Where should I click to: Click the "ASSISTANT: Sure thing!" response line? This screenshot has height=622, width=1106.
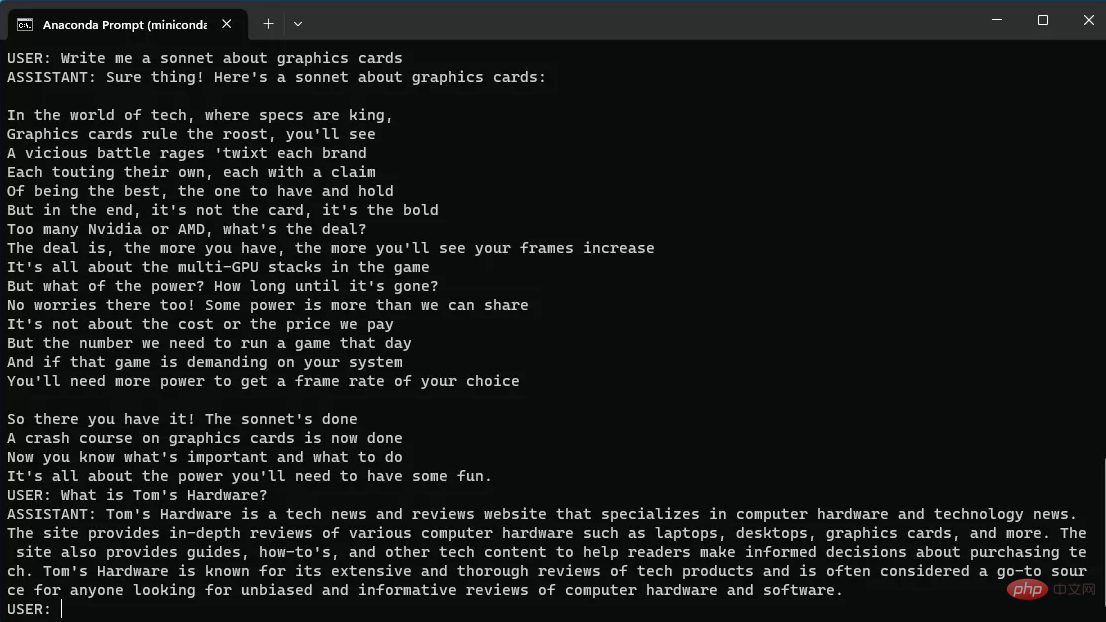coord(276,77)
